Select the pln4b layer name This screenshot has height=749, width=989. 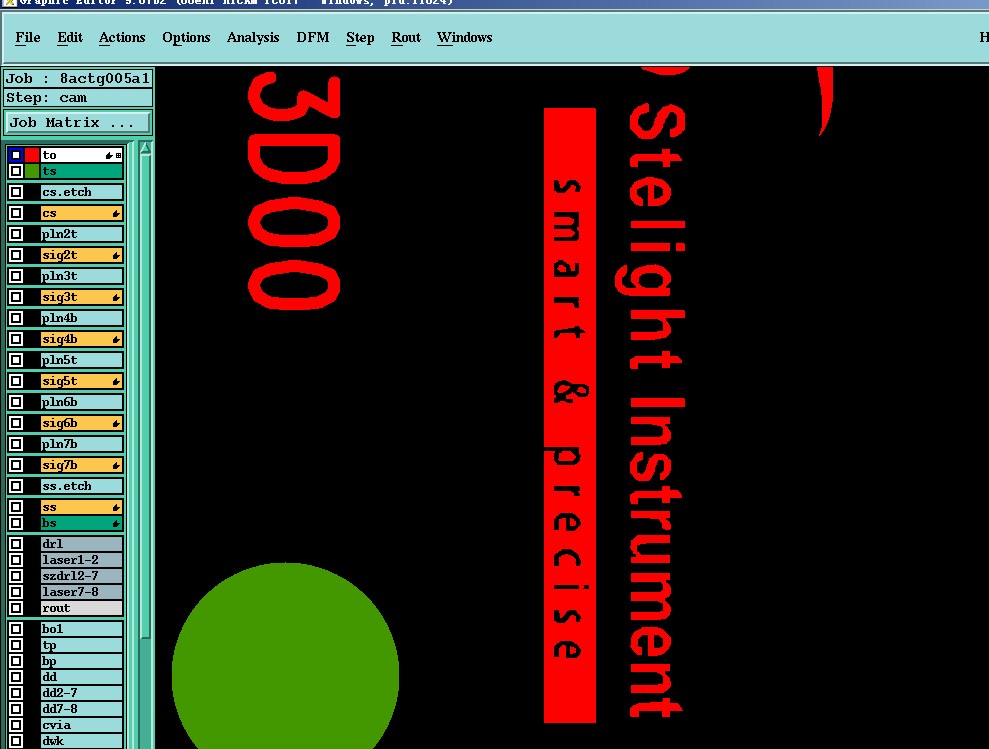click(x=81, y=318)
